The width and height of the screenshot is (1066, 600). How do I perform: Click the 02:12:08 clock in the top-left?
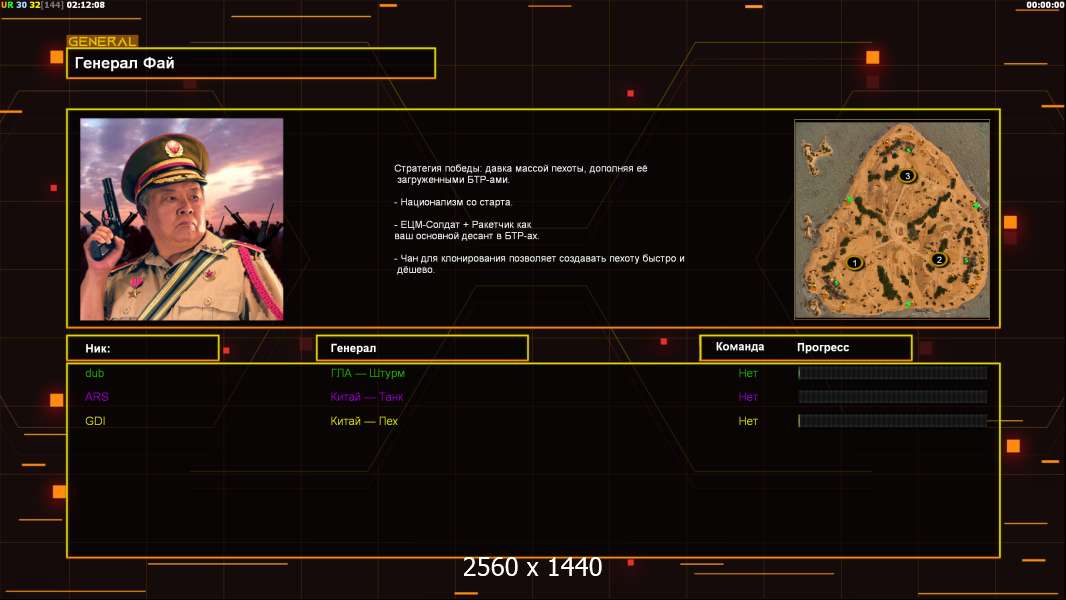(86, 5)
